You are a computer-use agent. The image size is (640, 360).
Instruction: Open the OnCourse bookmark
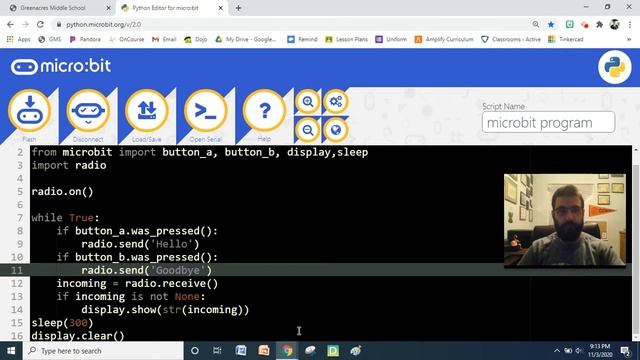pos(127,40)
